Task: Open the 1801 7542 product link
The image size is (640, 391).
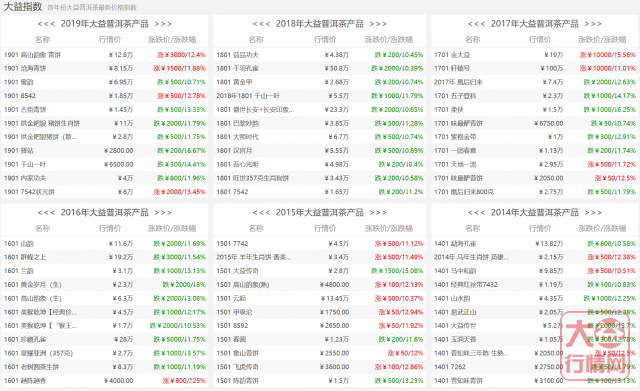Action: coord(232,192)
